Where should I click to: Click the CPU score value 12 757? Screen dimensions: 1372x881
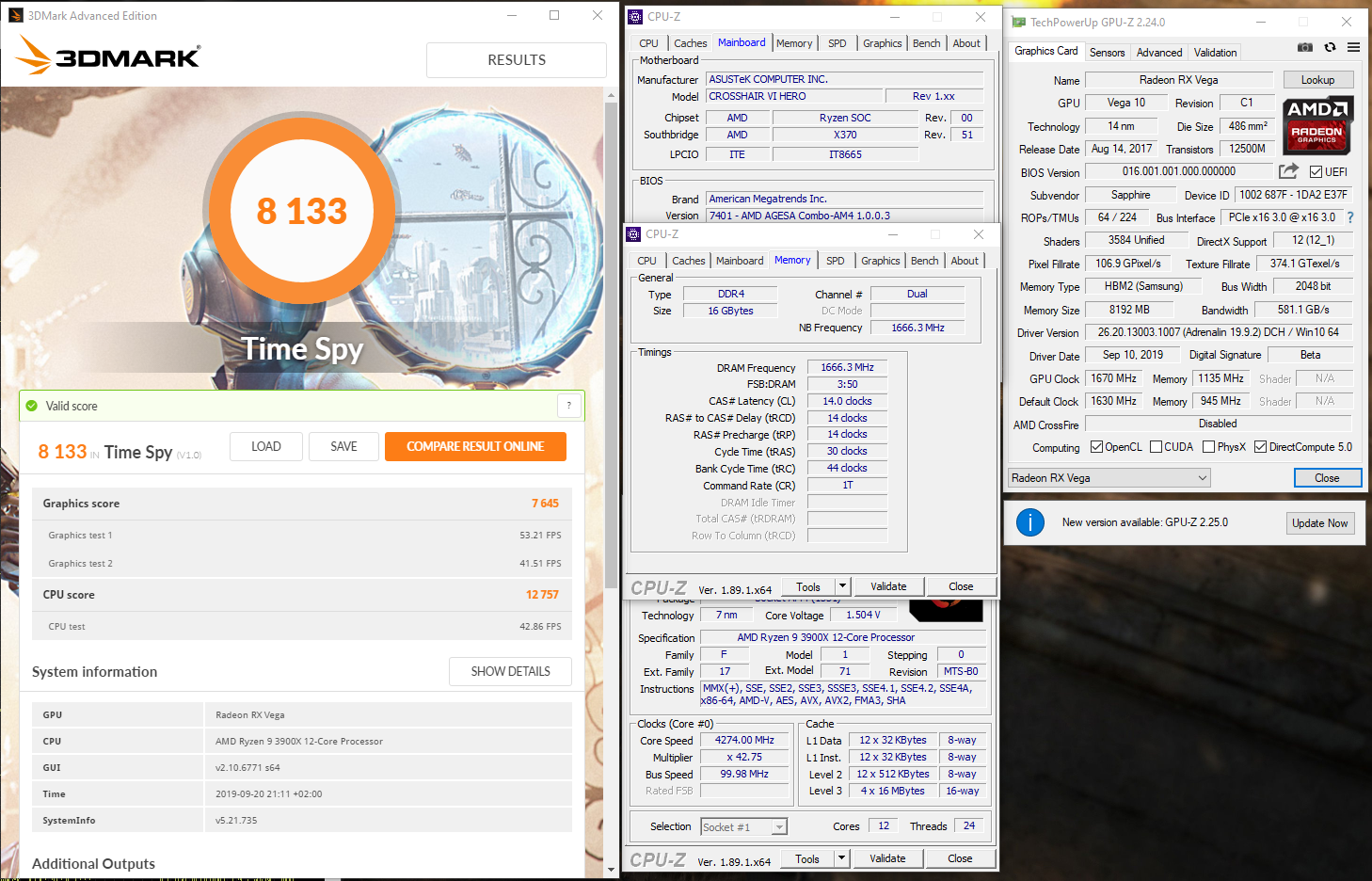542,595
